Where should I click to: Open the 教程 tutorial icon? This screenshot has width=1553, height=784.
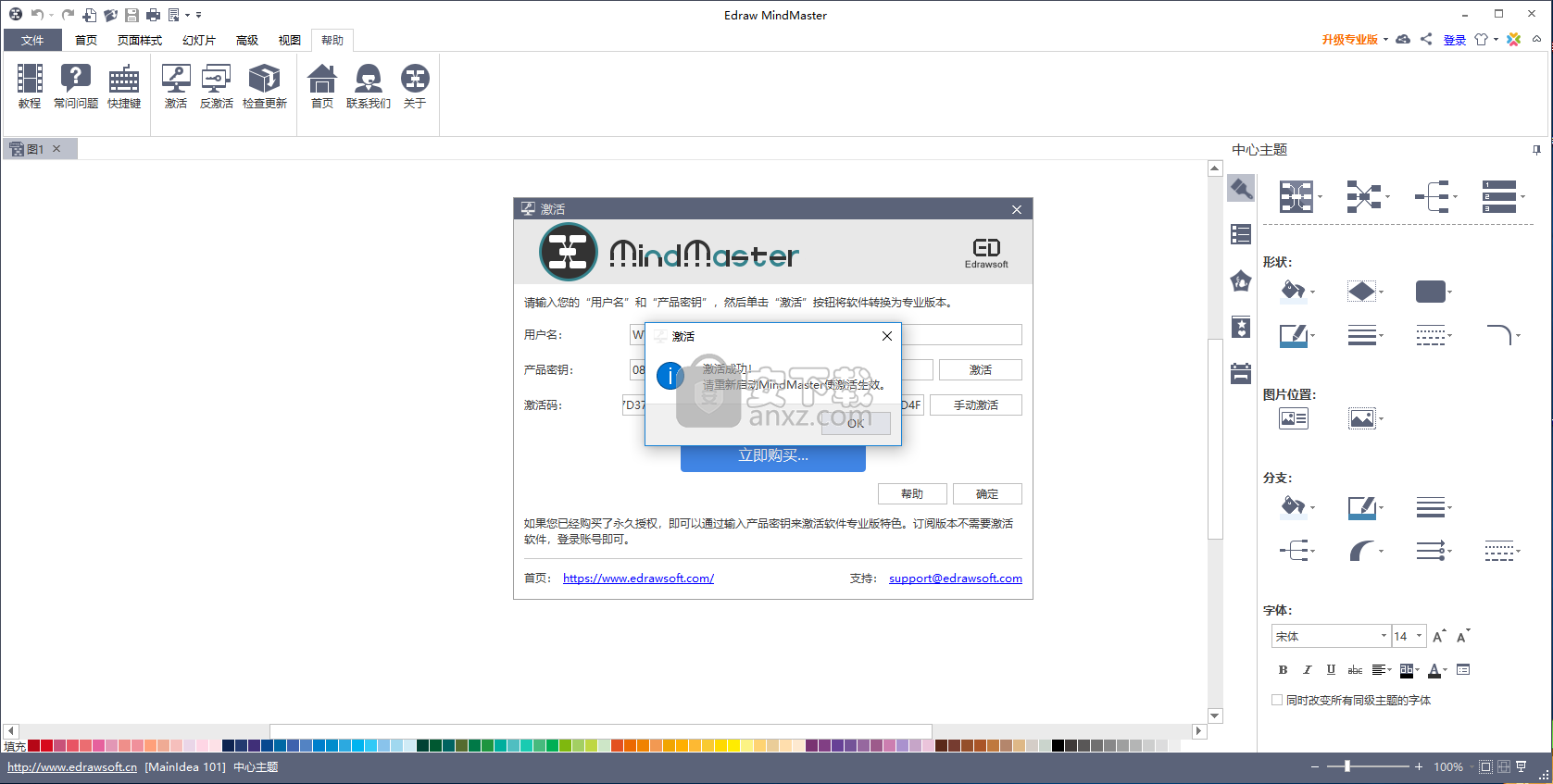30,86
